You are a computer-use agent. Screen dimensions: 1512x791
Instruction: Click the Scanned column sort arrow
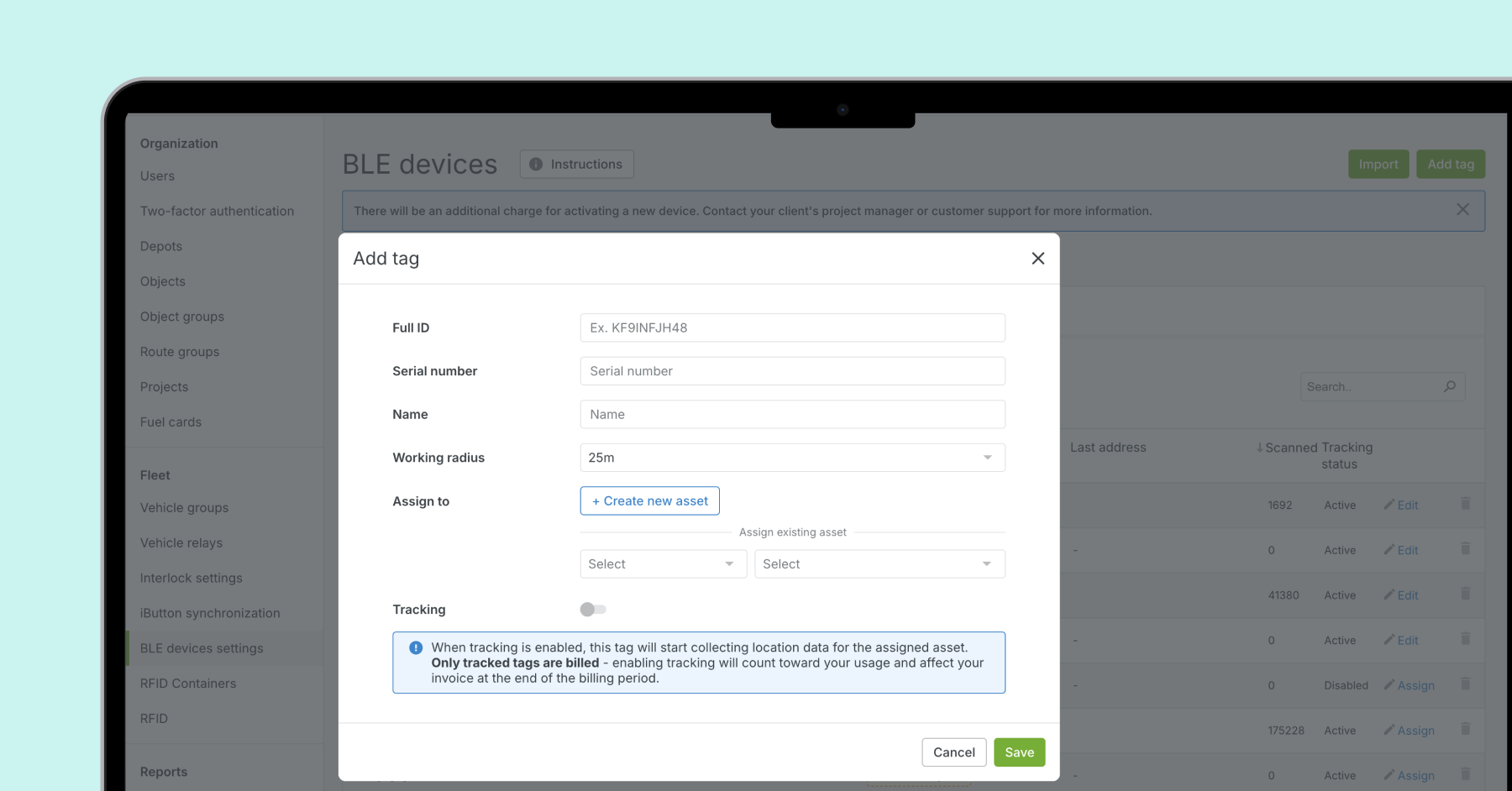tap(1260, 448)
